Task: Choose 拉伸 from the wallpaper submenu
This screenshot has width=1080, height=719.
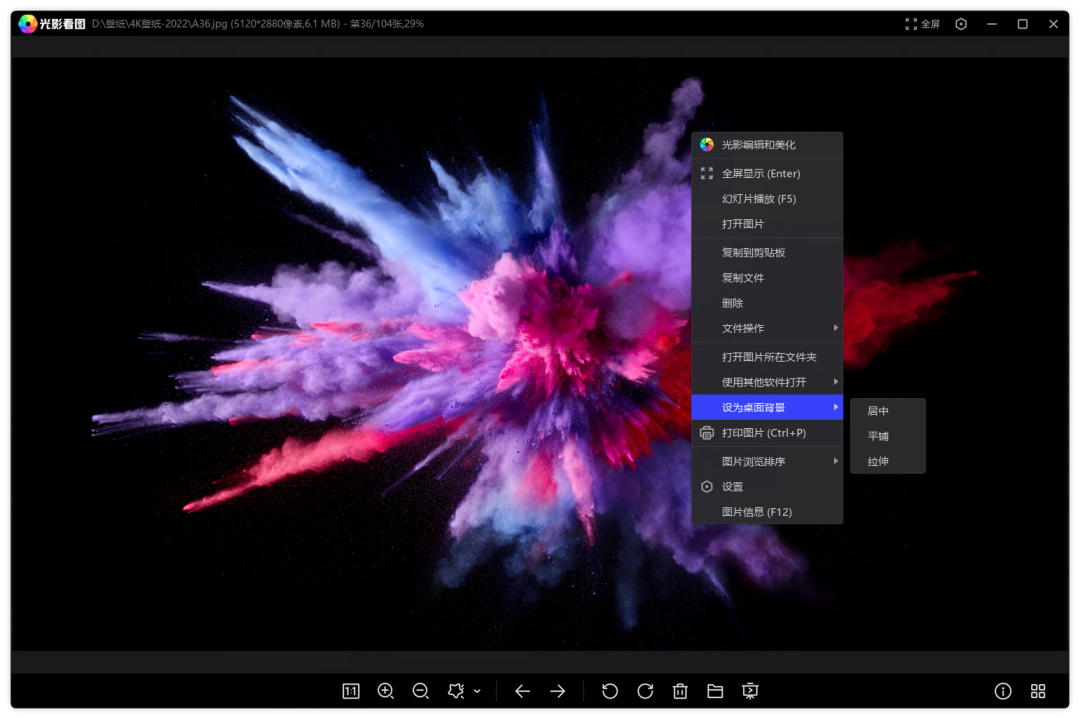Action: [878, 462]
